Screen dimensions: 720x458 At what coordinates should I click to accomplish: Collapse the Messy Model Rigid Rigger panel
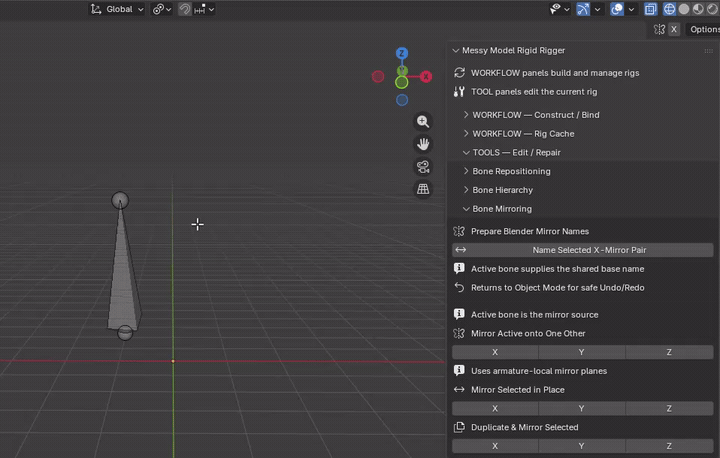click(x=456, y=51)
